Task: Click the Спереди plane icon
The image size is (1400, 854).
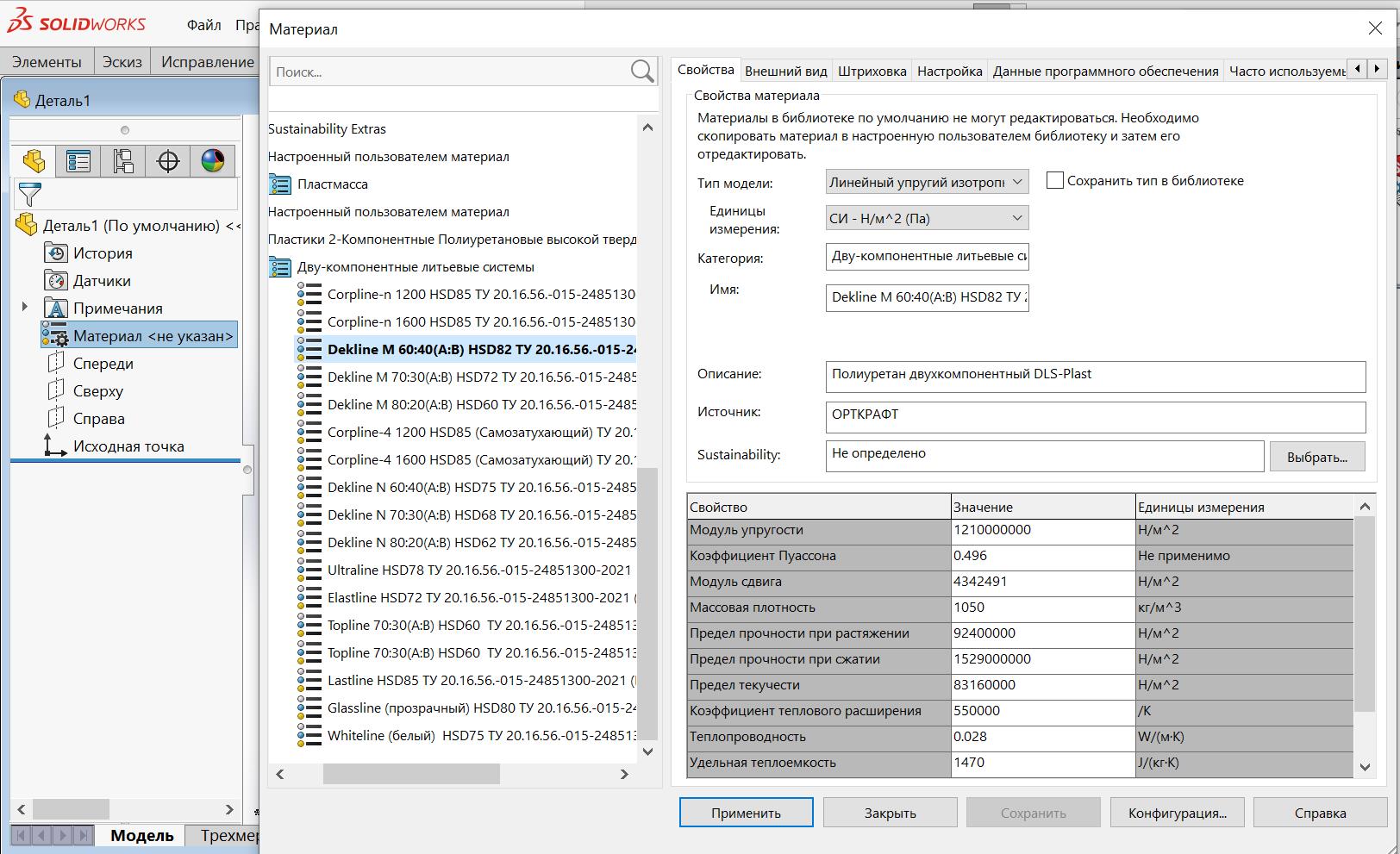Action: tap(56, 364)
